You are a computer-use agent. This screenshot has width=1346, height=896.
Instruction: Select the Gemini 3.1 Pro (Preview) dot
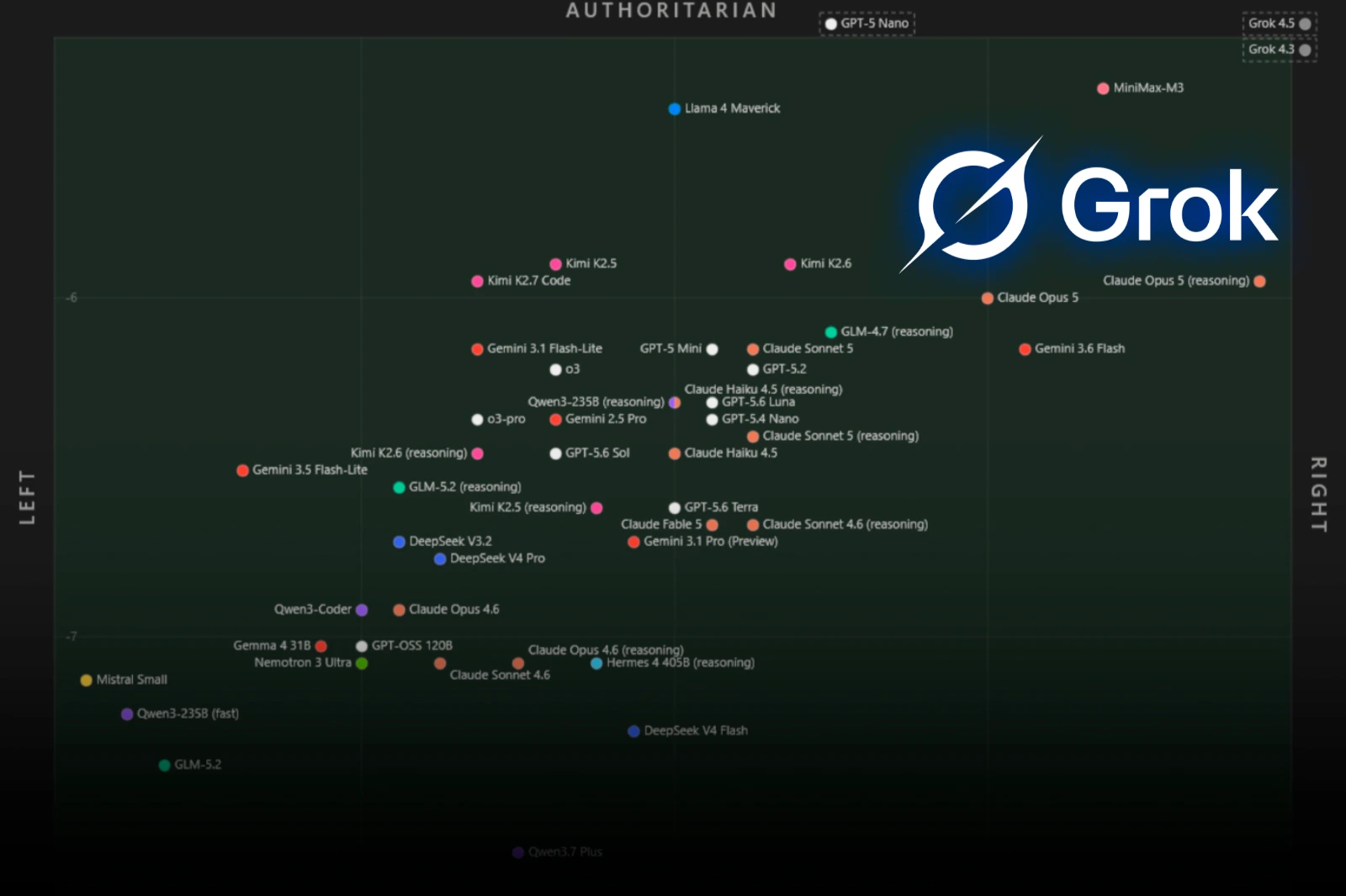633,542
